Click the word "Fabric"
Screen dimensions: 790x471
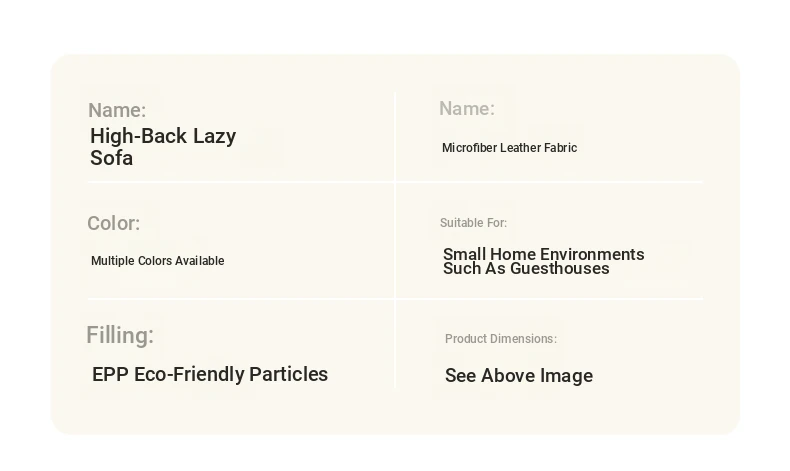(560, 148)
